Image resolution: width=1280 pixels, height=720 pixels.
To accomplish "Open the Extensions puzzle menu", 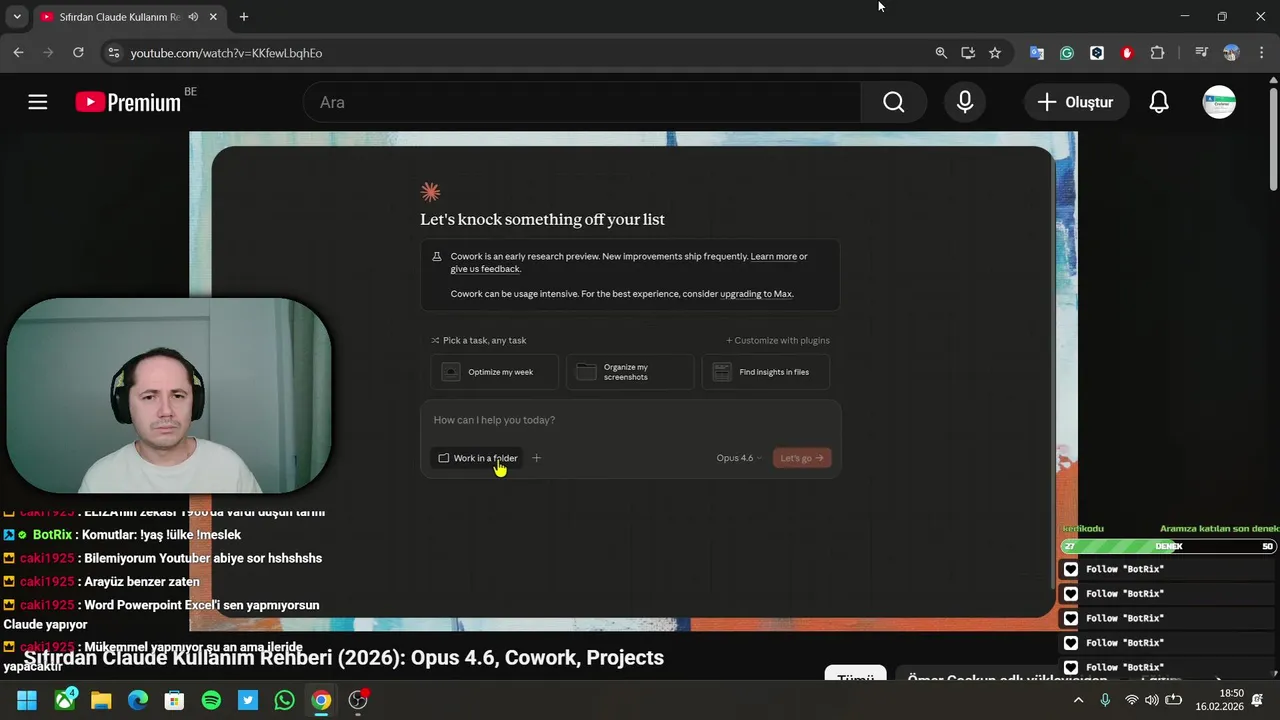I will click(1157, 53).
